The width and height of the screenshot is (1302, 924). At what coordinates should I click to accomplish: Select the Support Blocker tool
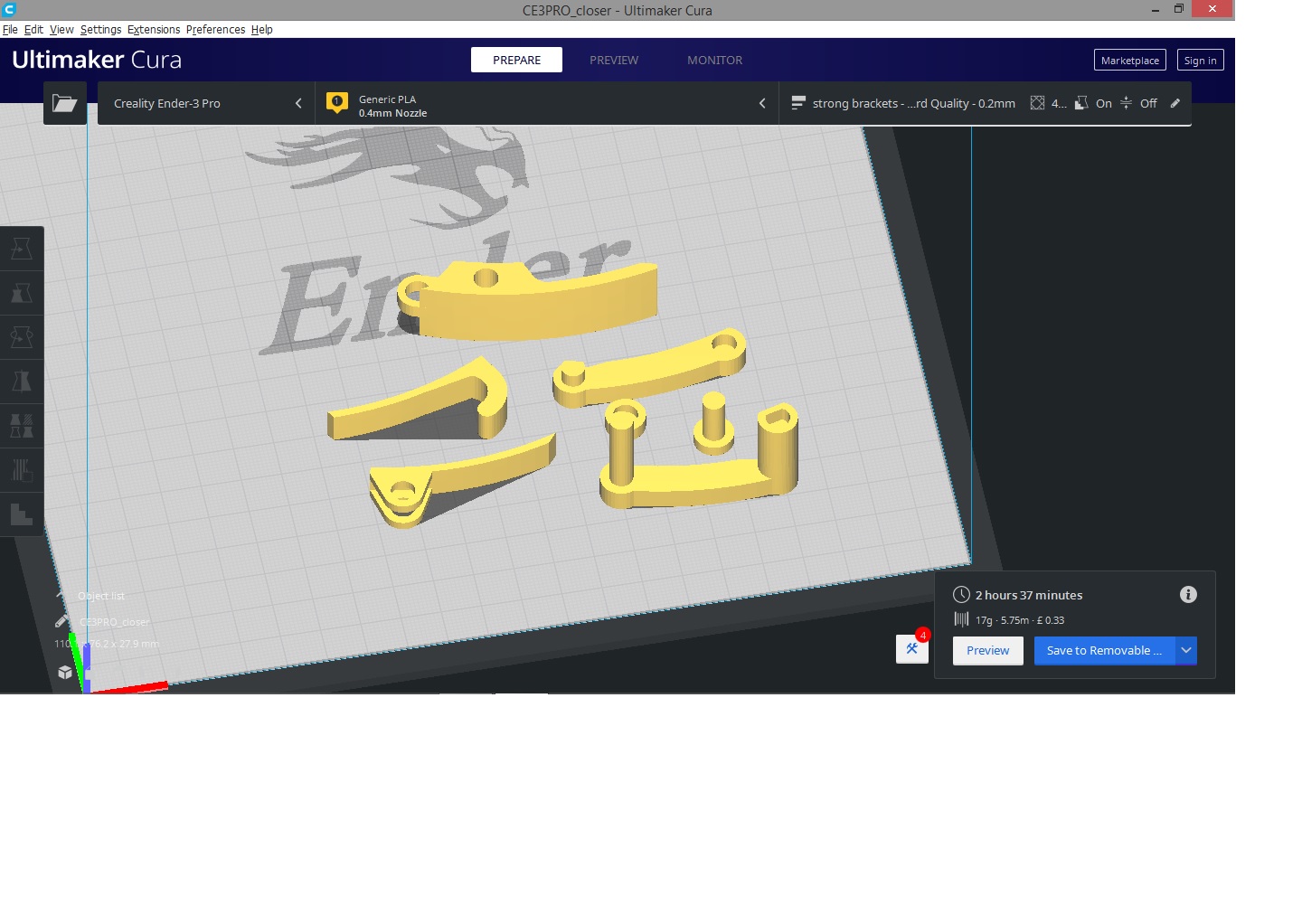(22, 470)
